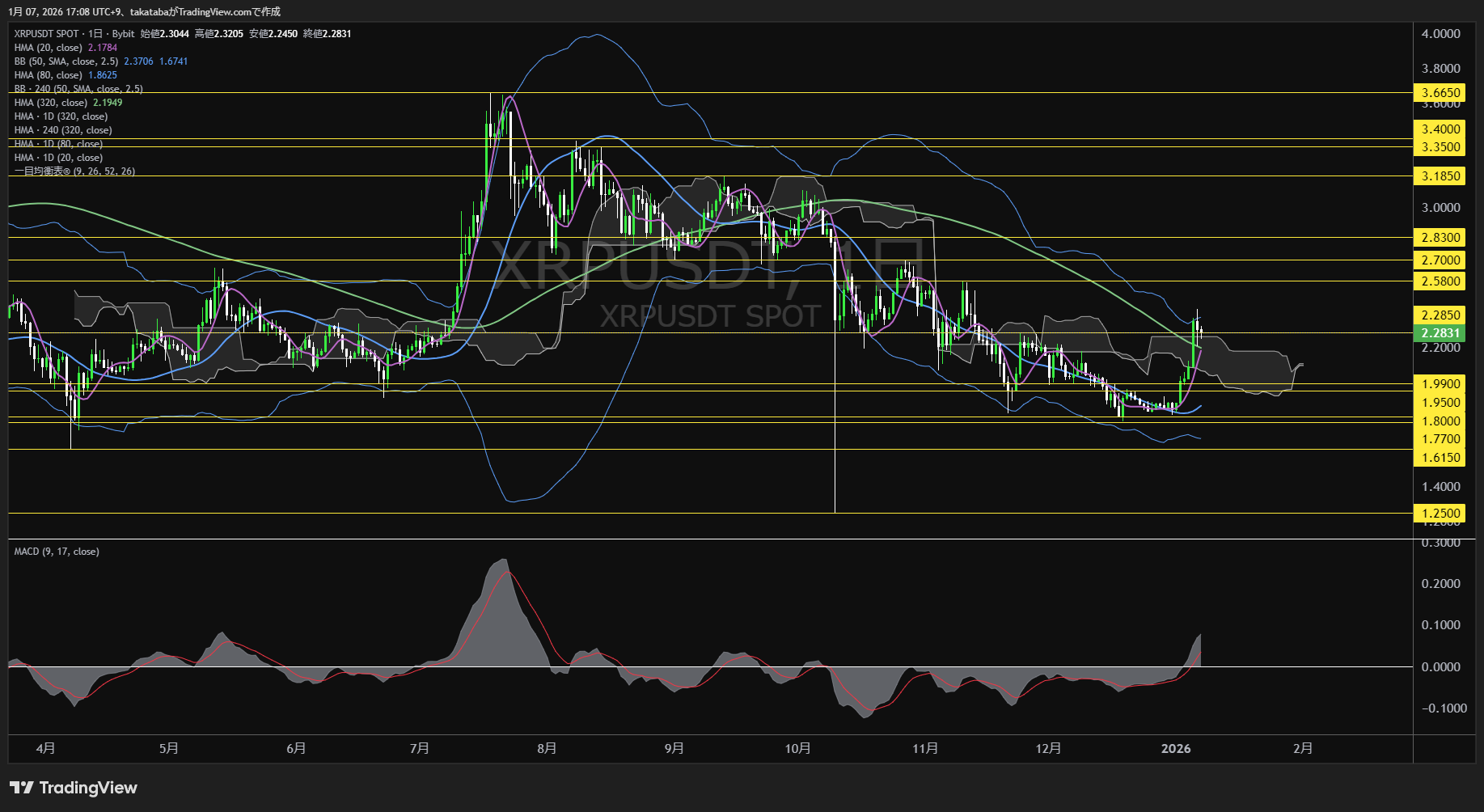Click the green current price label 2.2831

click(1440, 333)
